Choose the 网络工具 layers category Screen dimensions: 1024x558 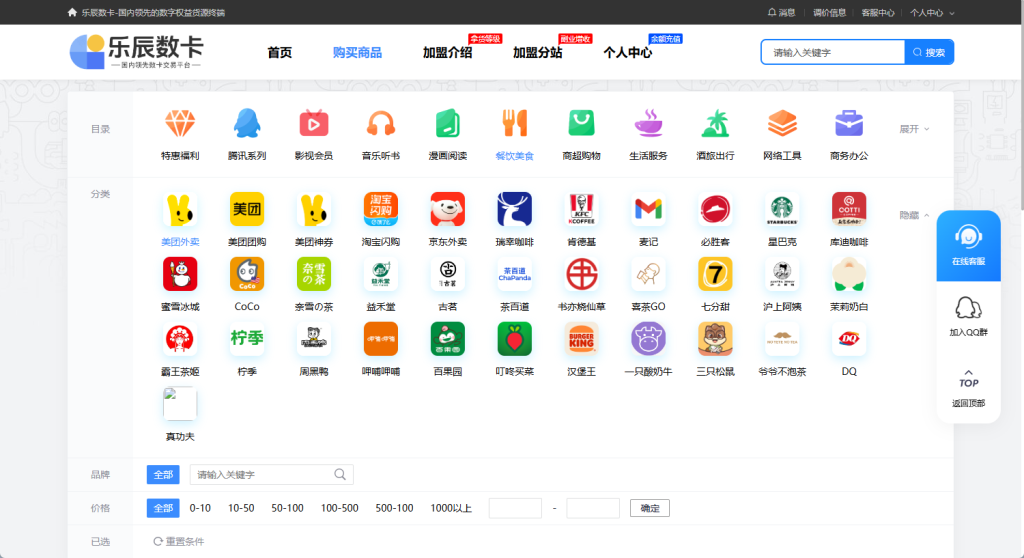click(782, 123)
